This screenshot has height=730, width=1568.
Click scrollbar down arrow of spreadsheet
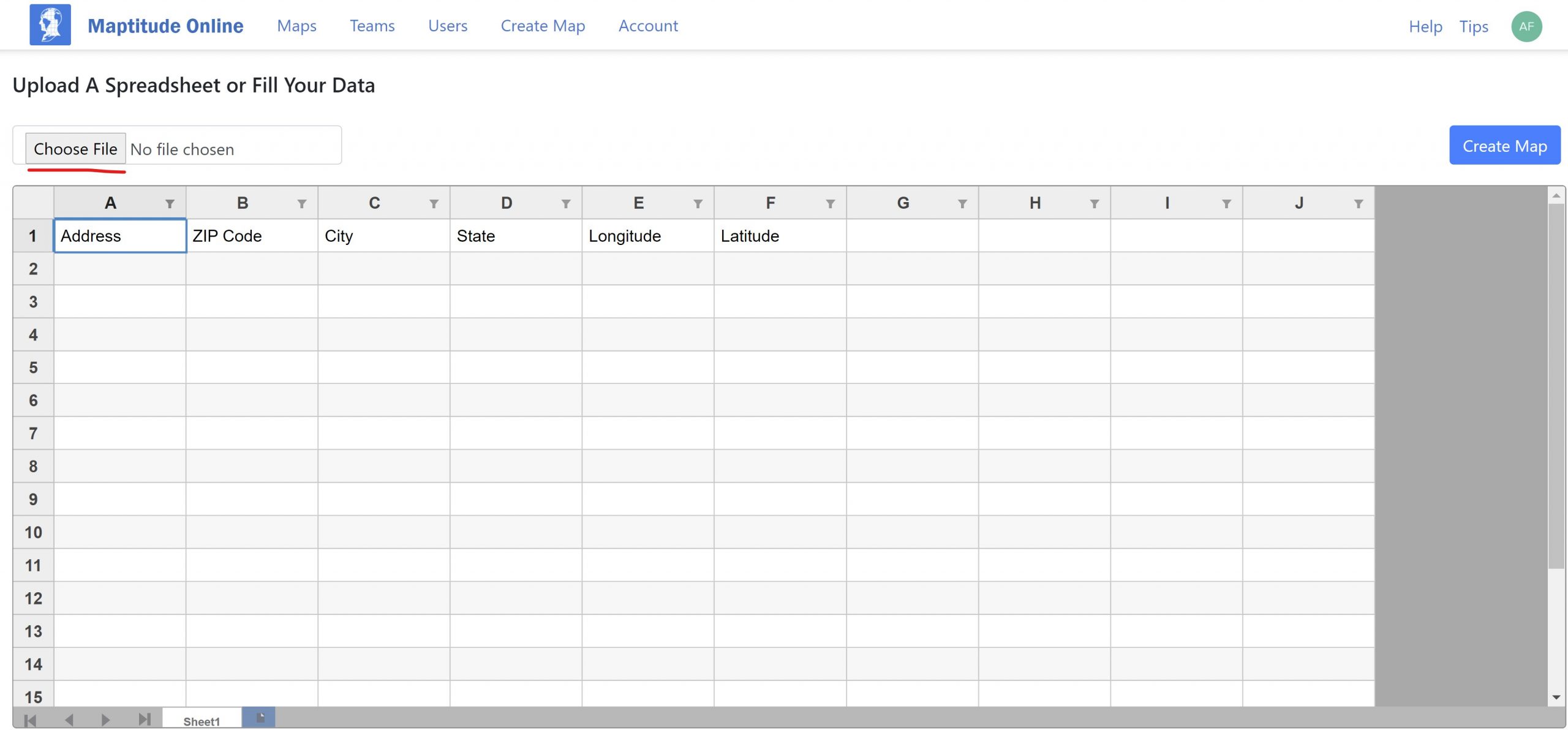pos(1556,698)
